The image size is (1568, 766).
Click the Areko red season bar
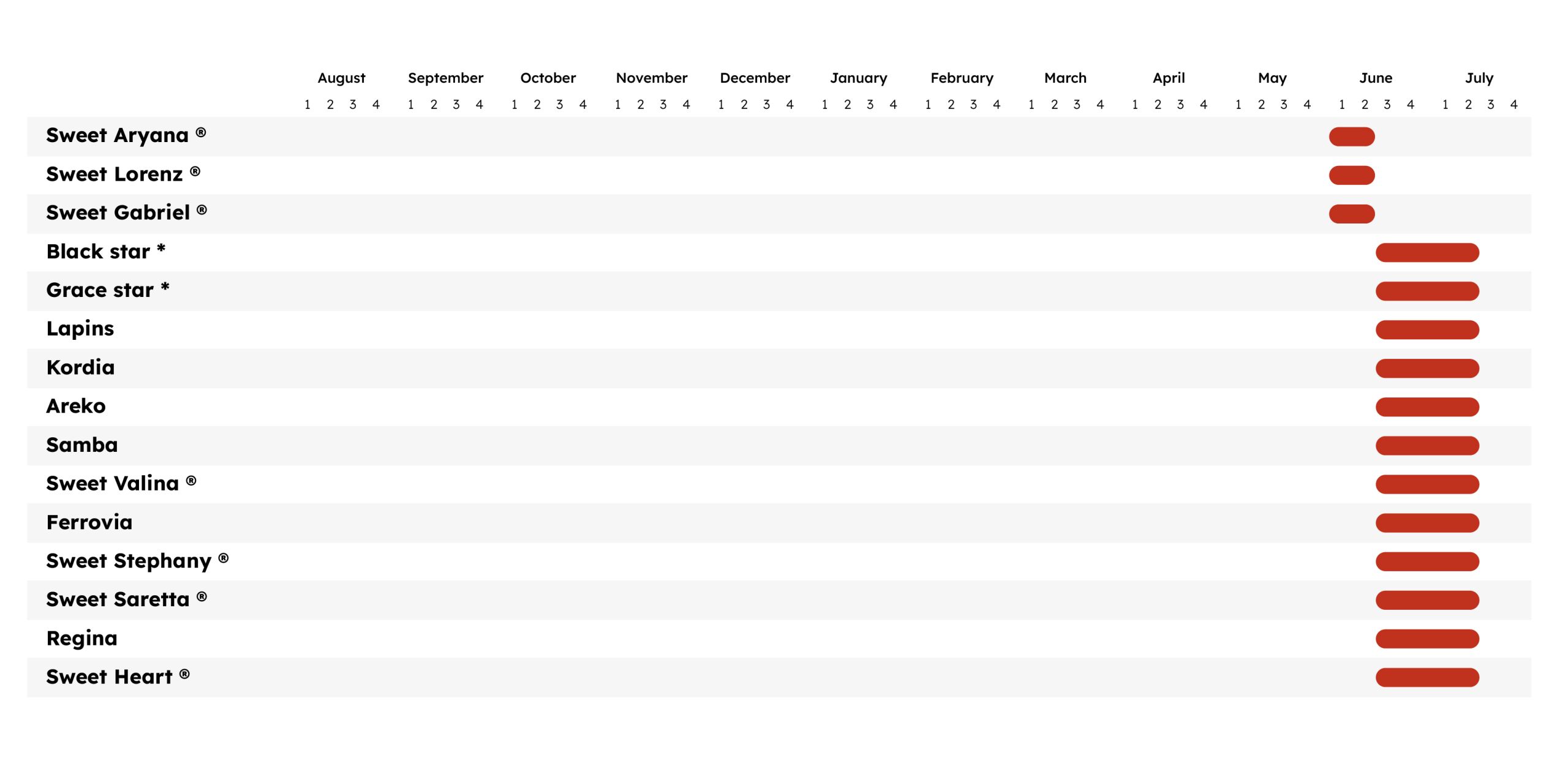point(1427,407)
